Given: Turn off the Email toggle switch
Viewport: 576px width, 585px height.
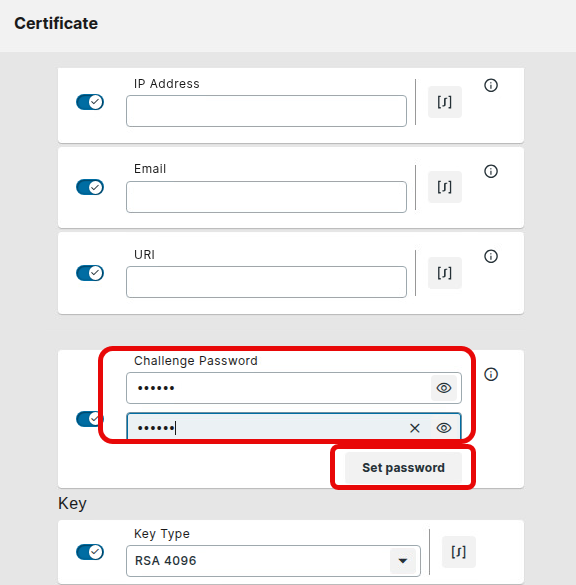Looking at the screenshot, I should pos(90,187).
